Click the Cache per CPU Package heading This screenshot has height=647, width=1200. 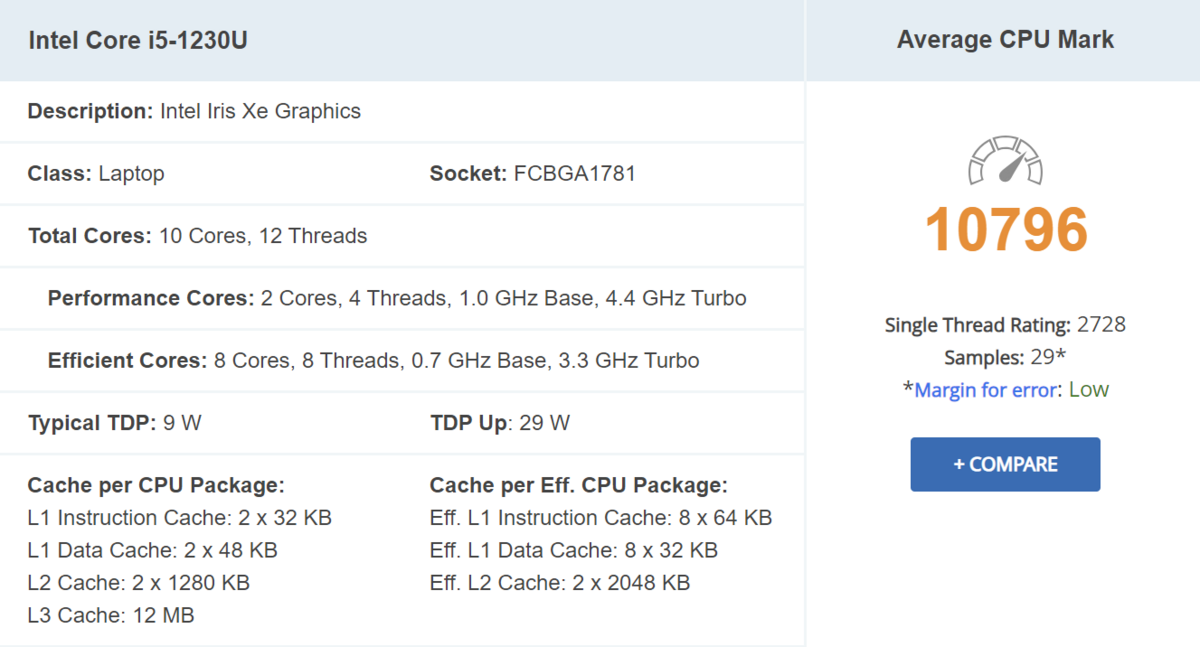tap(156, 486)
